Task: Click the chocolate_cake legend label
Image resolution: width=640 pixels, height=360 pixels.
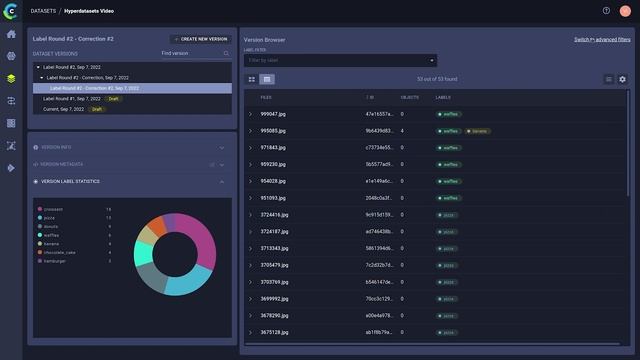Action: click(60, 253)
